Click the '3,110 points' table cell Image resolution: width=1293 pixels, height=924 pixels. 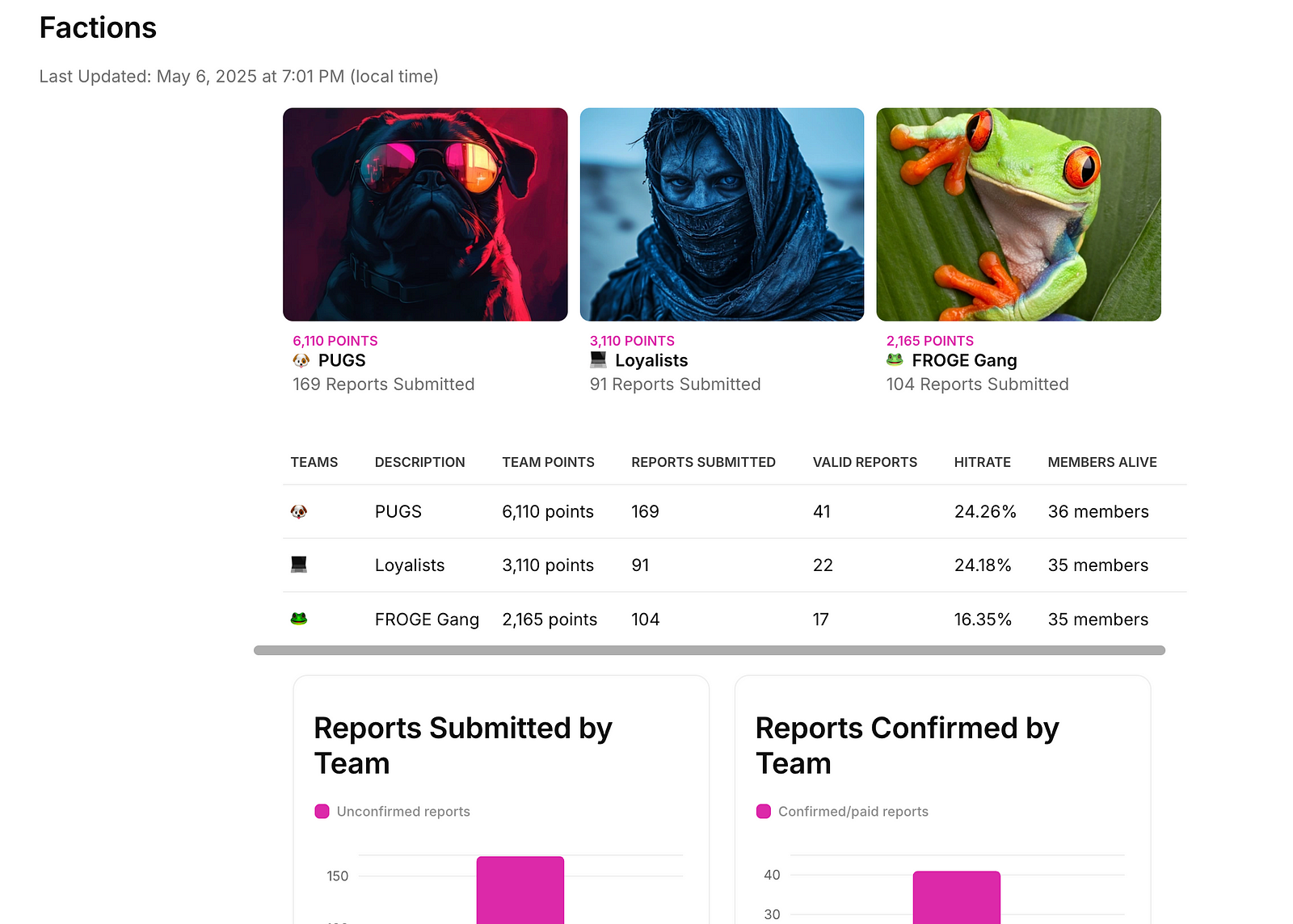(548, 565)
